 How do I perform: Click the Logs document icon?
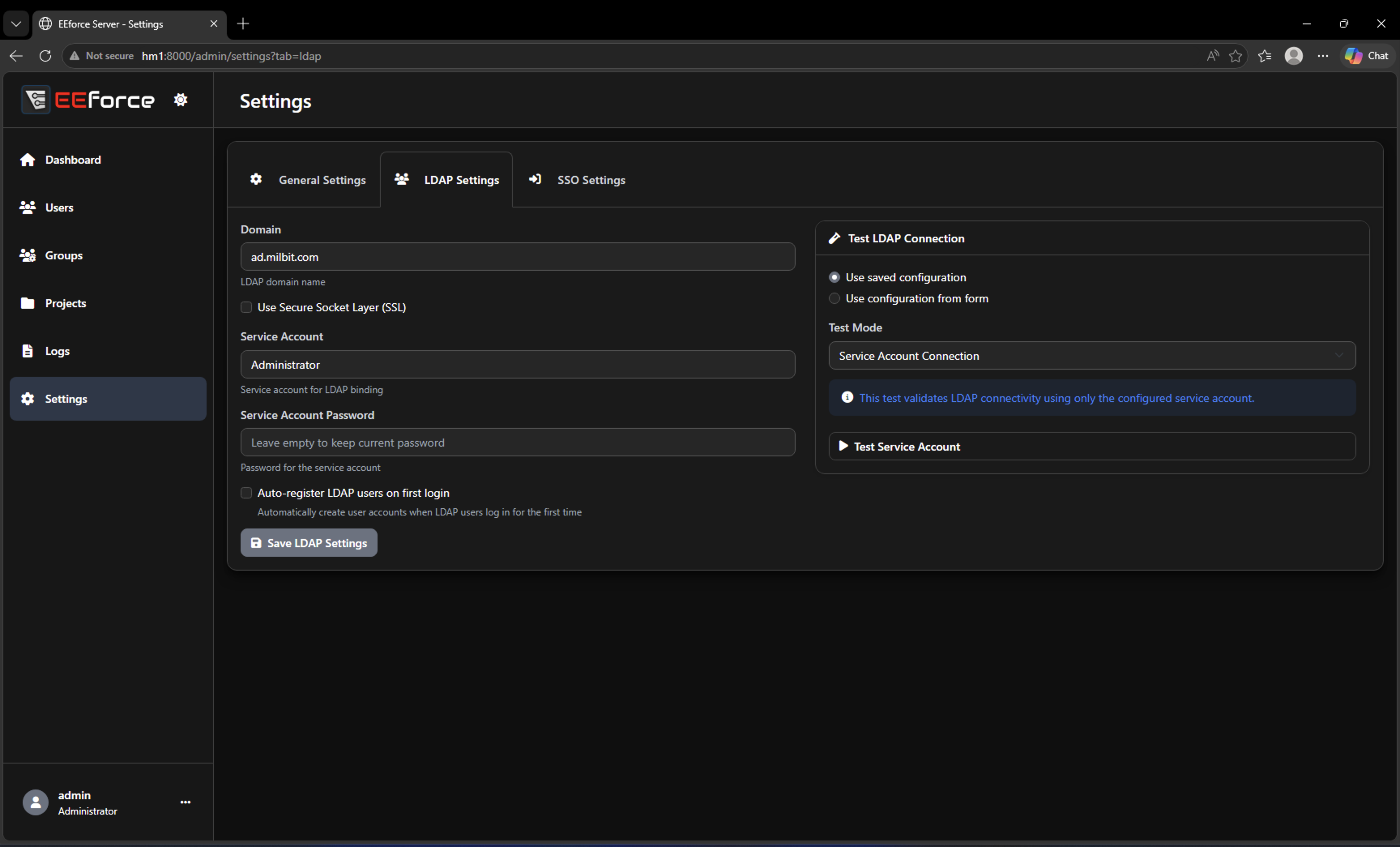point(27,351)
